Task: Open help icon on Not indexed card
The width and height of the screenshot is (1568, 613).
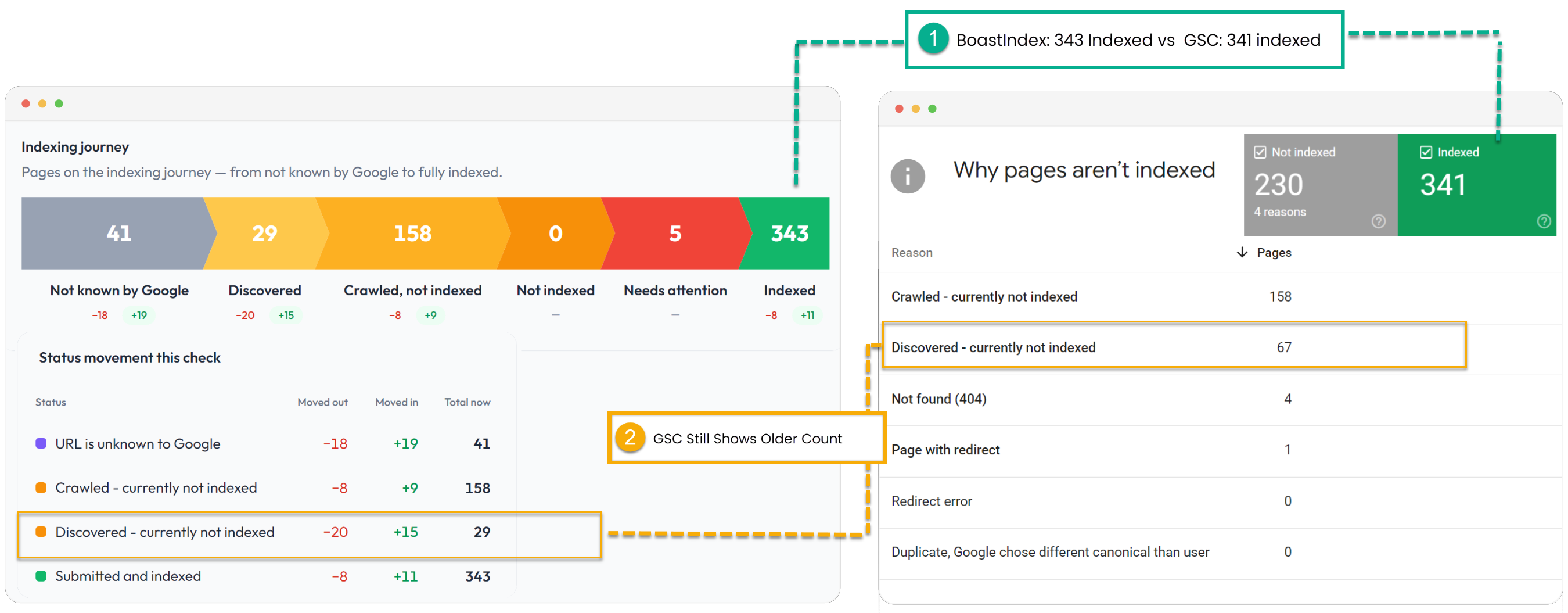Action: [x=1378, y=221]
